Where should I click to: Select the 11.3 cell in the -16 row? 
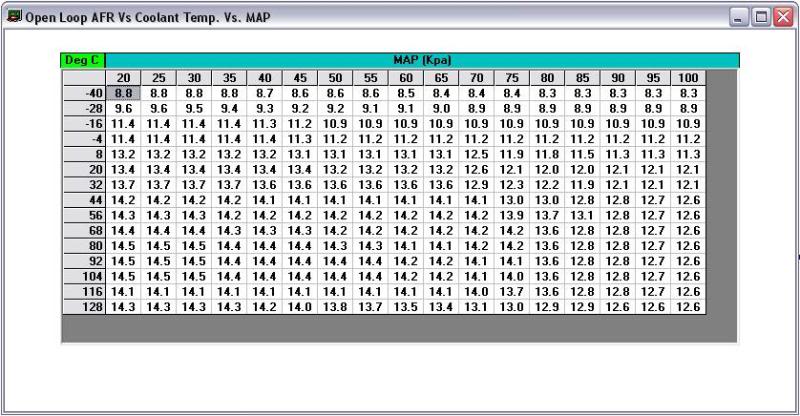[x=265, y=124]
